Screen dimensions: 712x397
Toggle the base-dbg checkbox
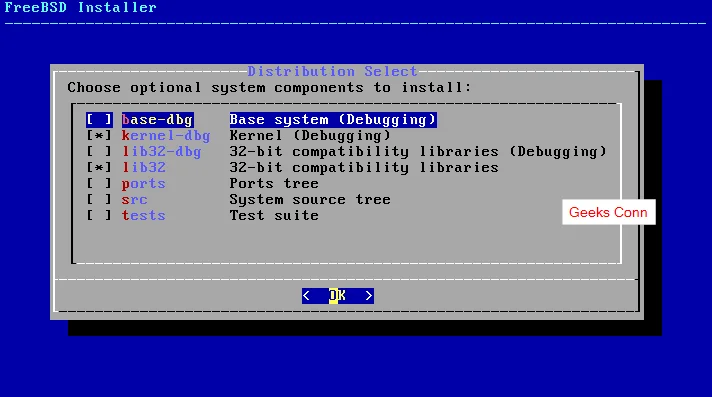(x=99, y=120)
